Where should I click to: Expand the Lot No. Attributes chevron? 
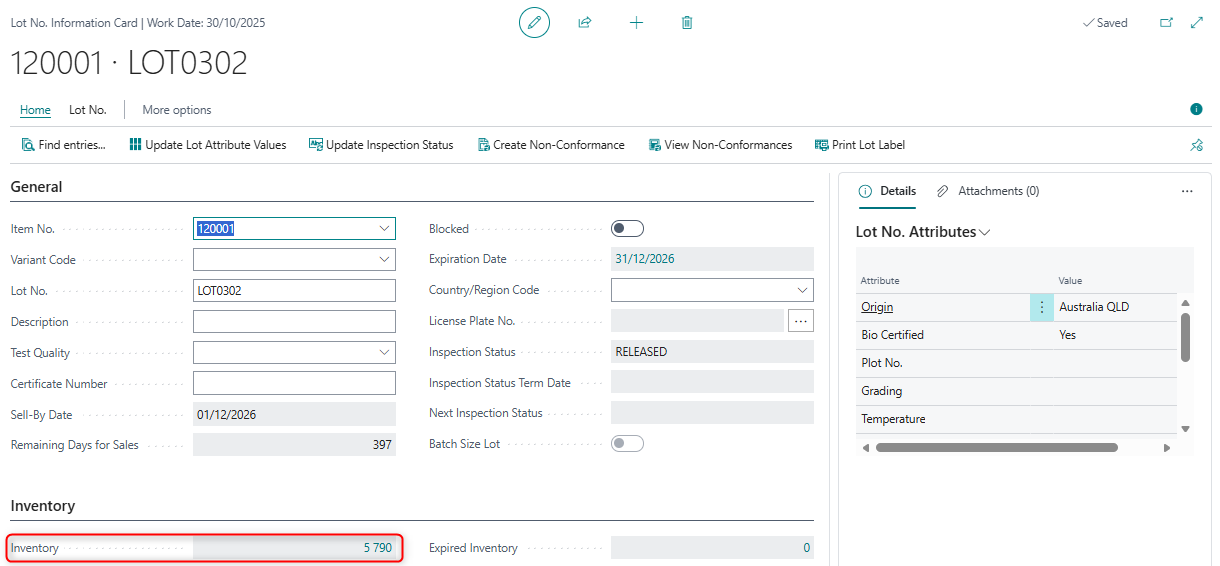click(x=985, y=232)
